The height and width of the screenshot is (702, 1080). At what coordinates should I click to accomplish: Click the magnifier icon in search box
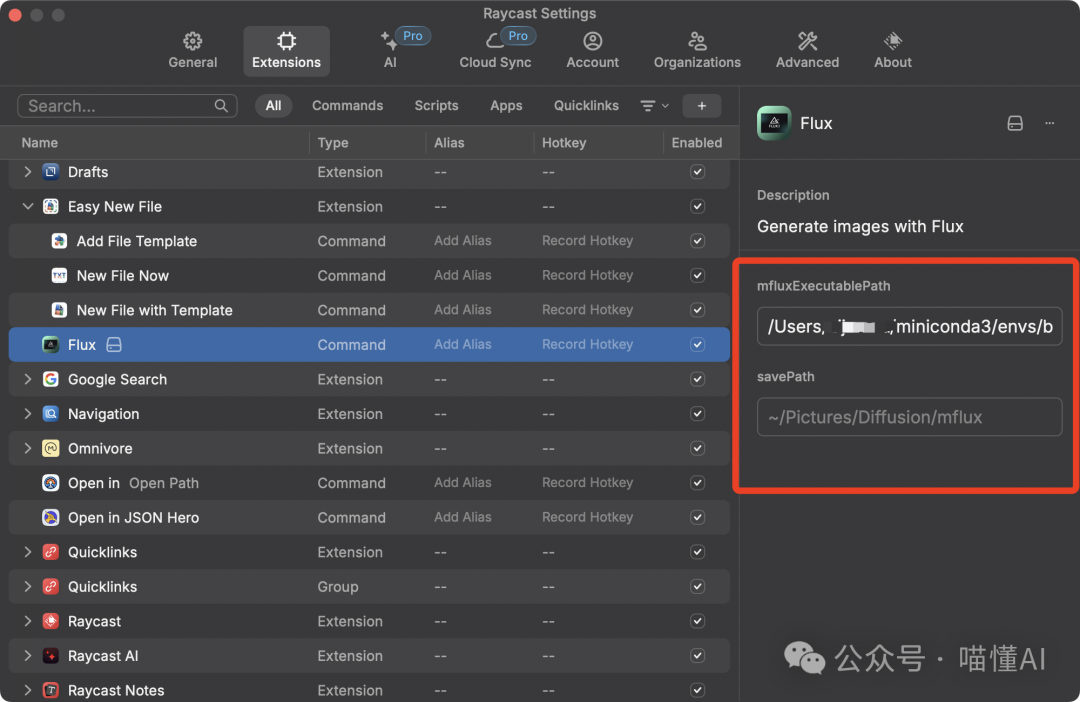(221, 106)
